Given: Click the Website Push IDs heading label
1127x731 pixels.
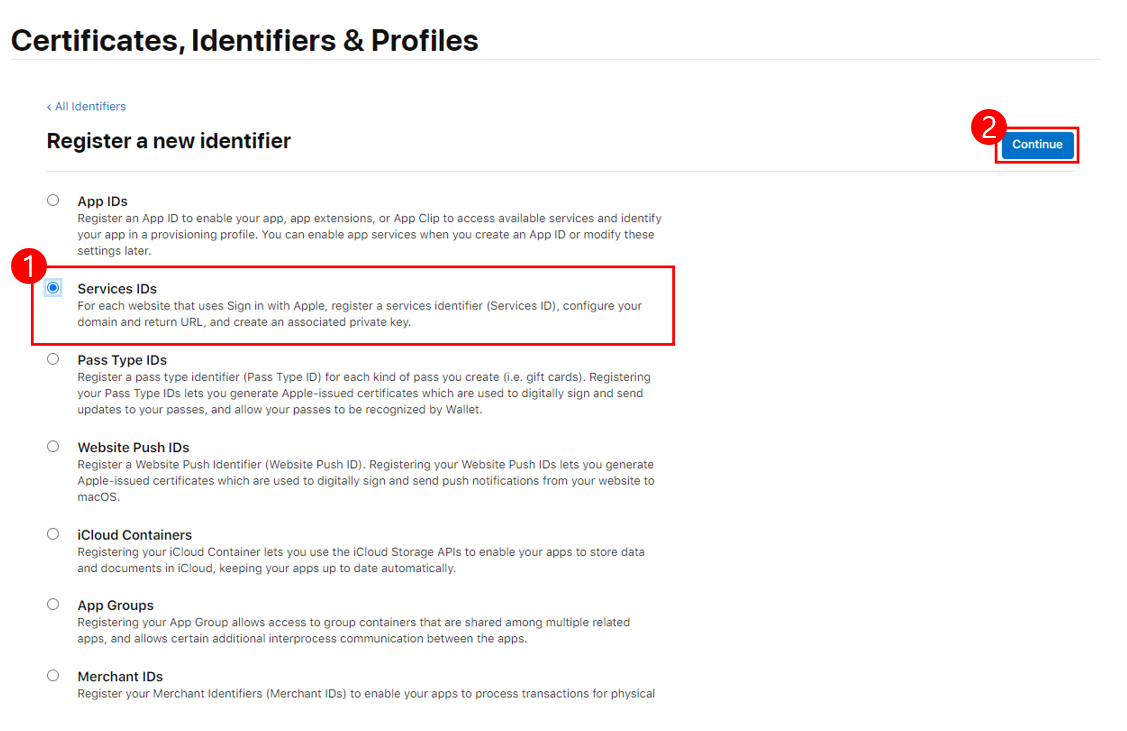Looking at the screenshot, I should tap(134, 447).
